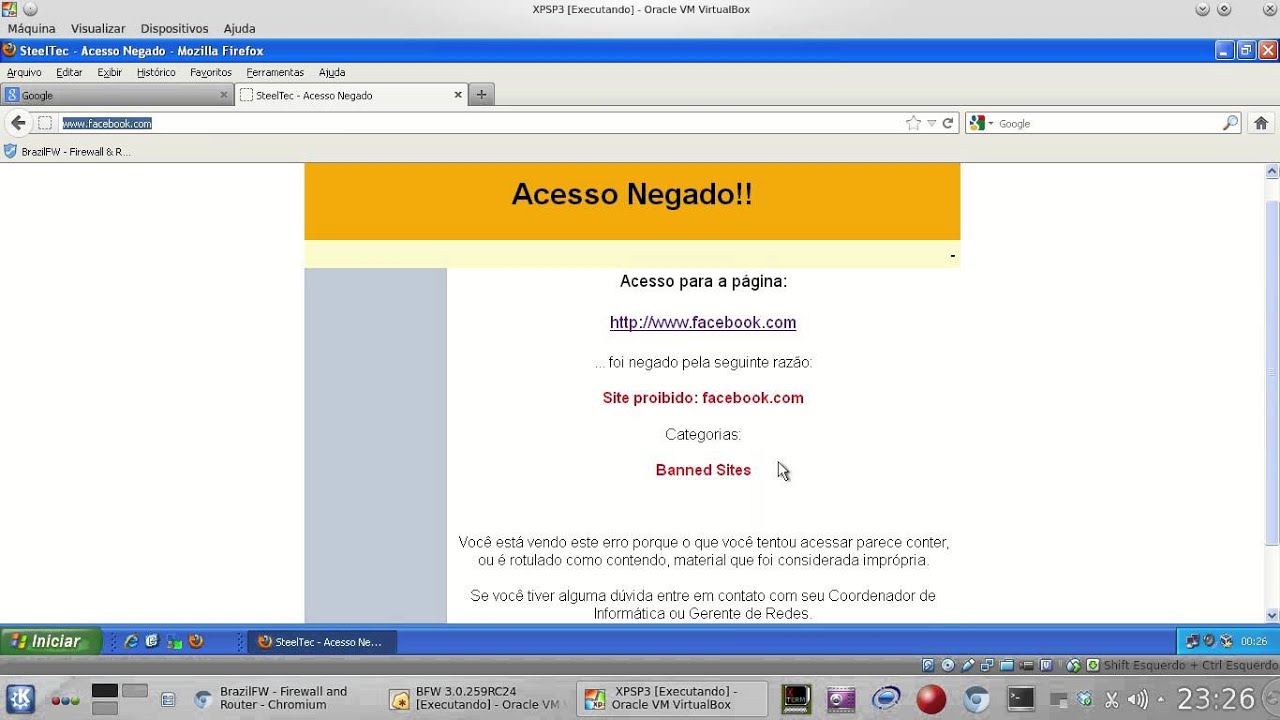Launch Outlook Express from quick launch

(152, 642)
